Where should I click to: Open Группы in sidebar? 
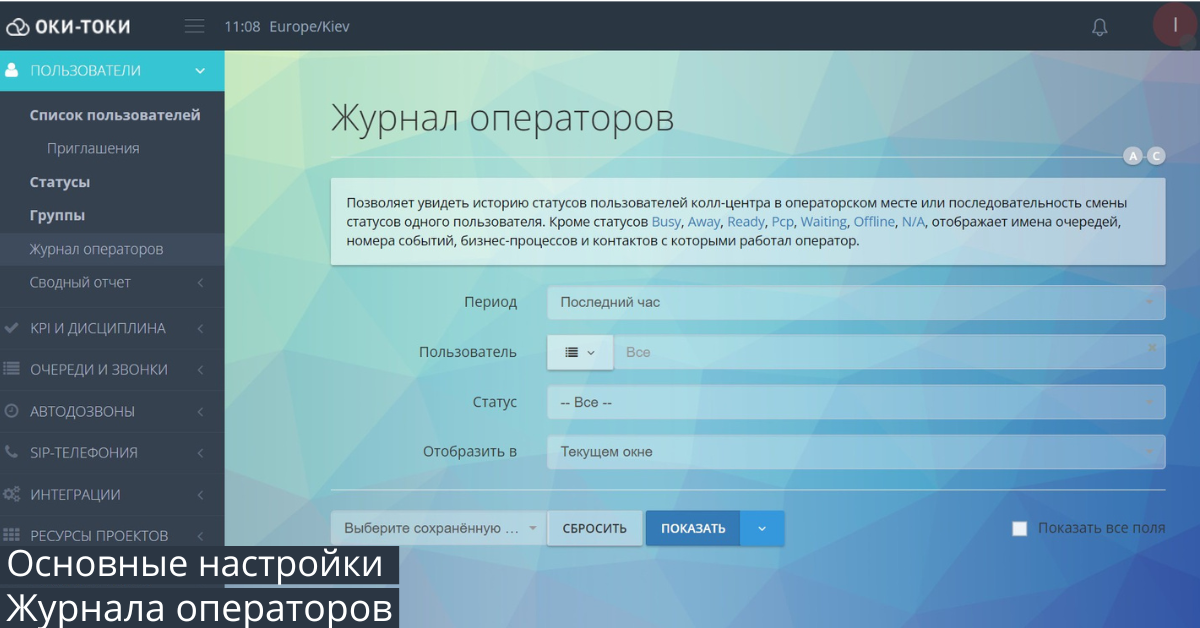point(57,215)
